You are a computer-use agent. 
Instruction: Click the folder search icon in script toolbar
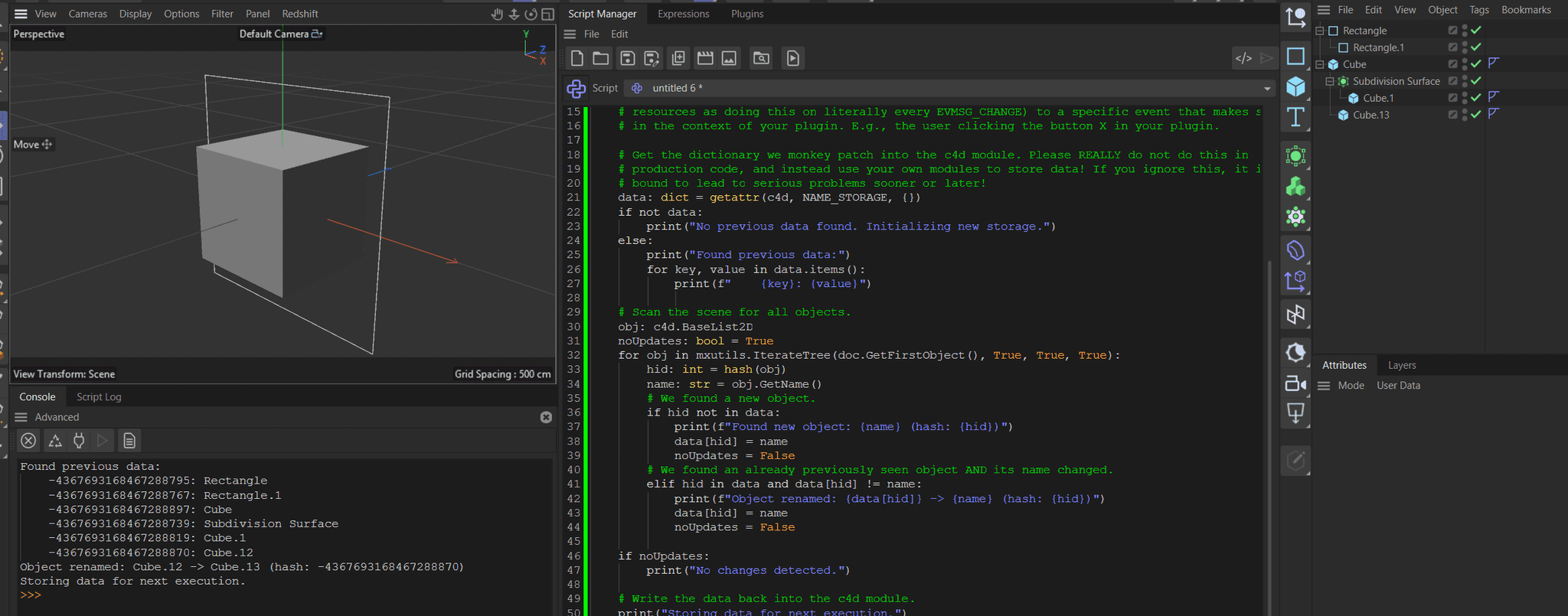(x=761, y=58)
